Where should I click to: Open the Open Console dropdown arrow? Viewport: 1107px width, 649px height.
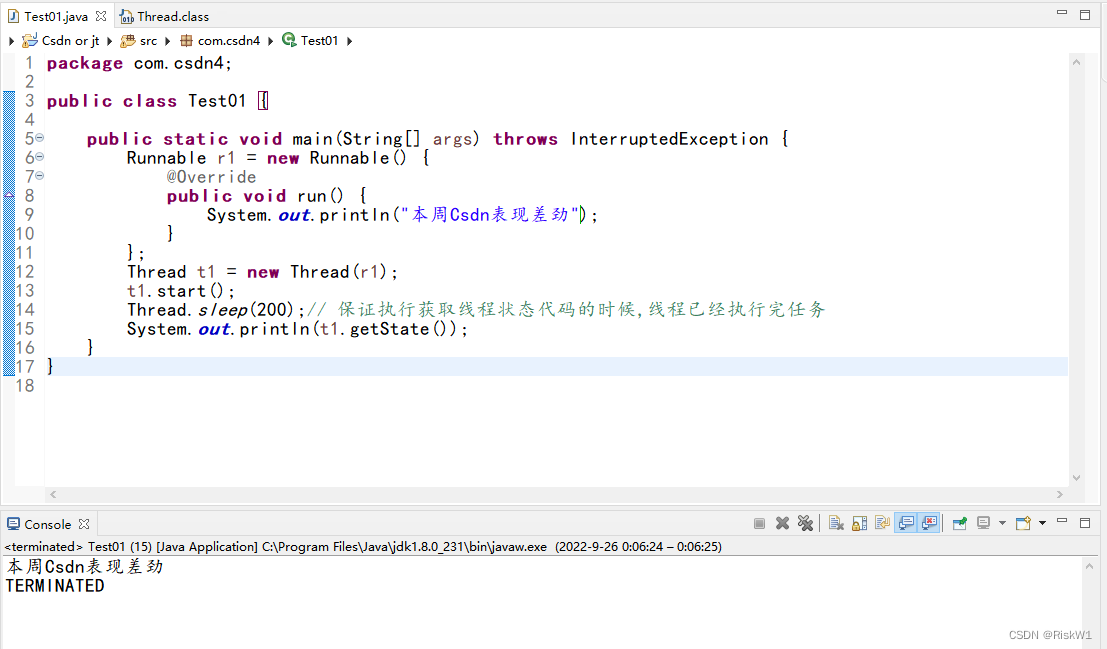1042,523
